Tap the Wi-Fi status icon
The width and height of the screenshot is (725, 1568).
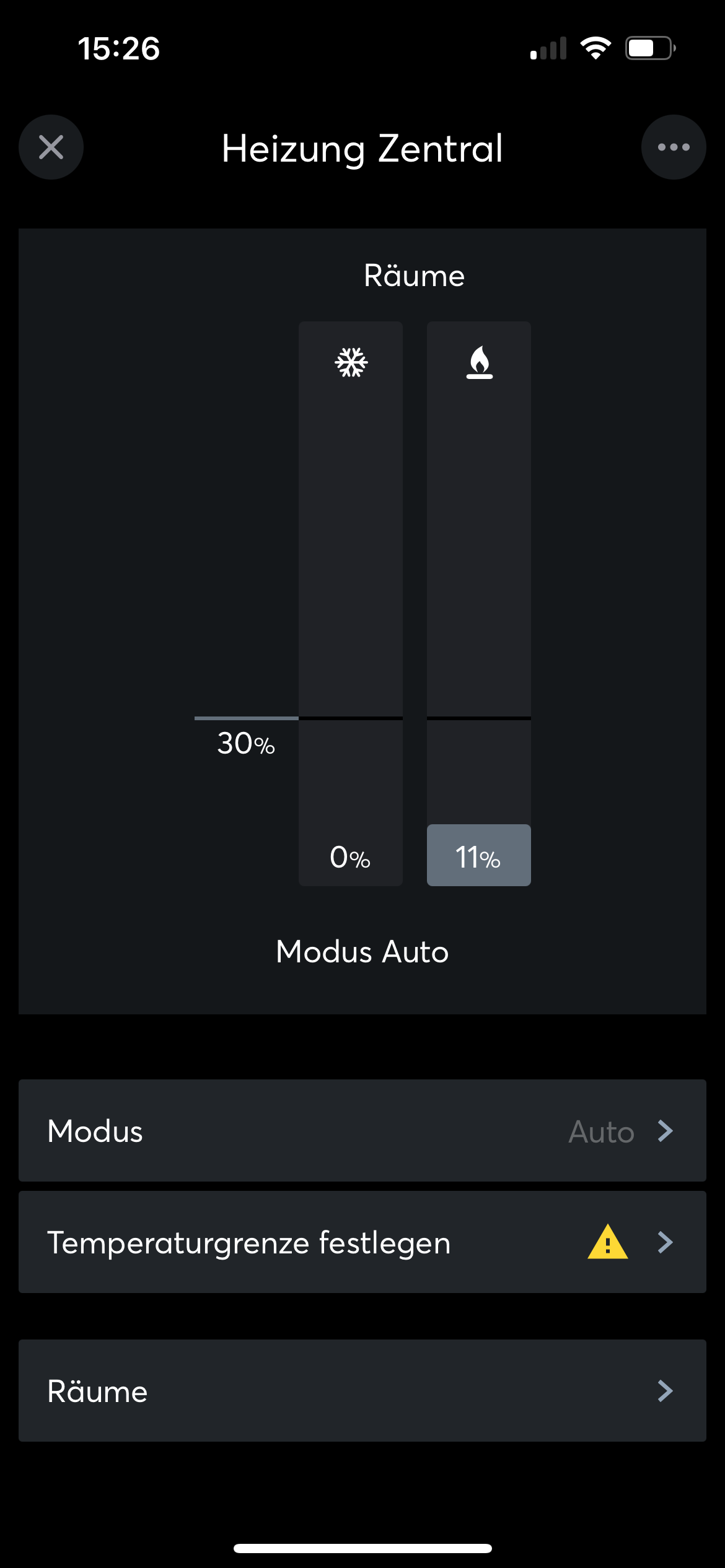[595, 48]
